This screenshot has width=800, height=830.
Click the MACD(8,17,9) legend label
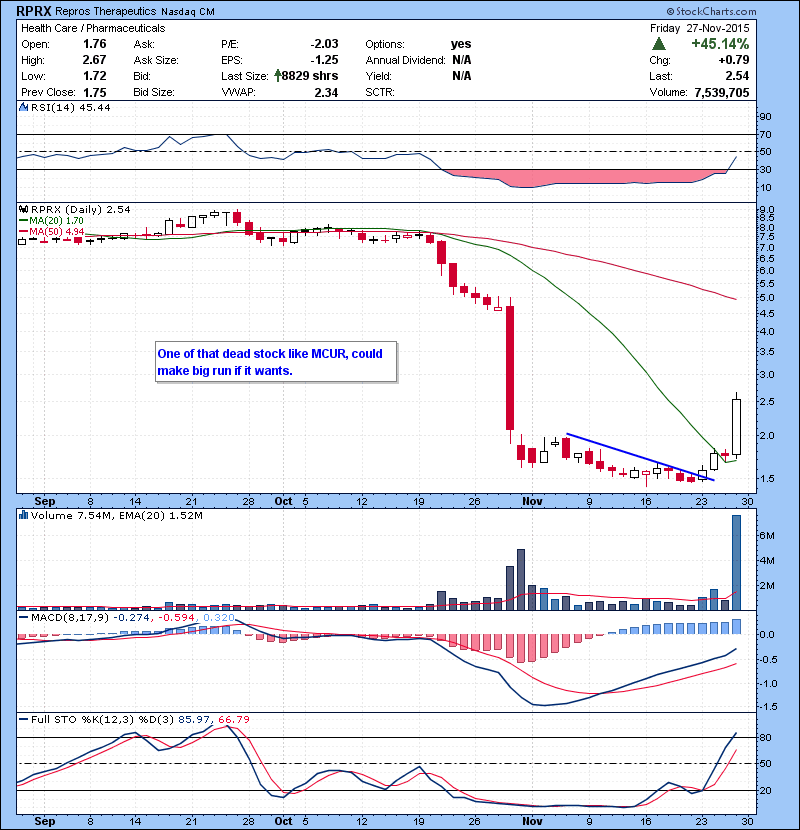(69, 617)
